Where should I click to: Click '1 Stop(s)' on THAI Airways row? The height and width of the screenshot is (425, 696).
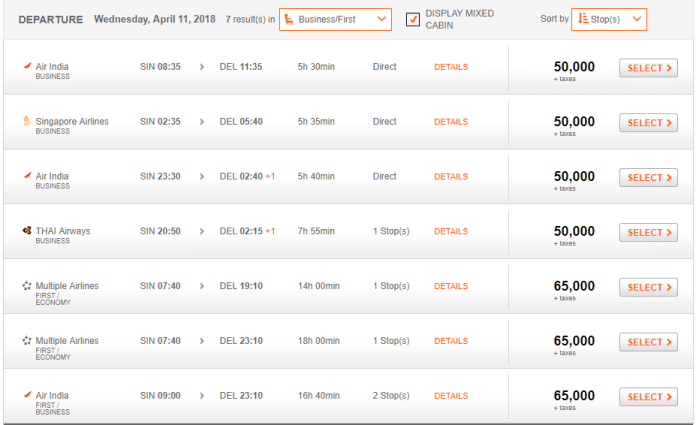[x=391, y=231]
